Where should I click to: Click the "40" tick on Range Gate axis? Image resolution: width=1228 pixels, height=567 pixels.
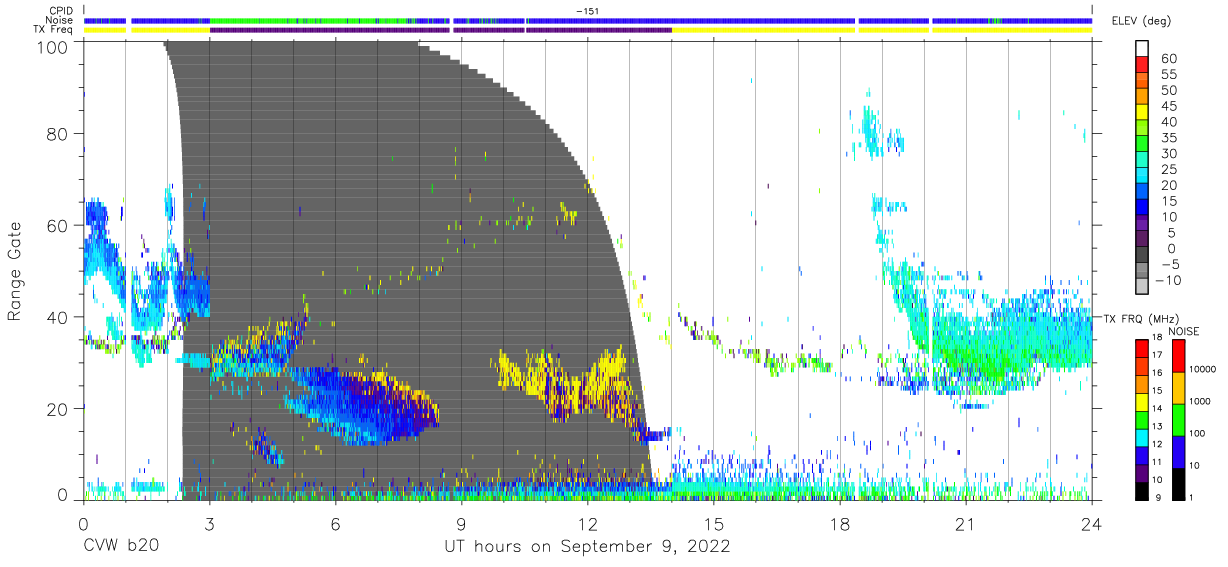click(x=59, y=317)
